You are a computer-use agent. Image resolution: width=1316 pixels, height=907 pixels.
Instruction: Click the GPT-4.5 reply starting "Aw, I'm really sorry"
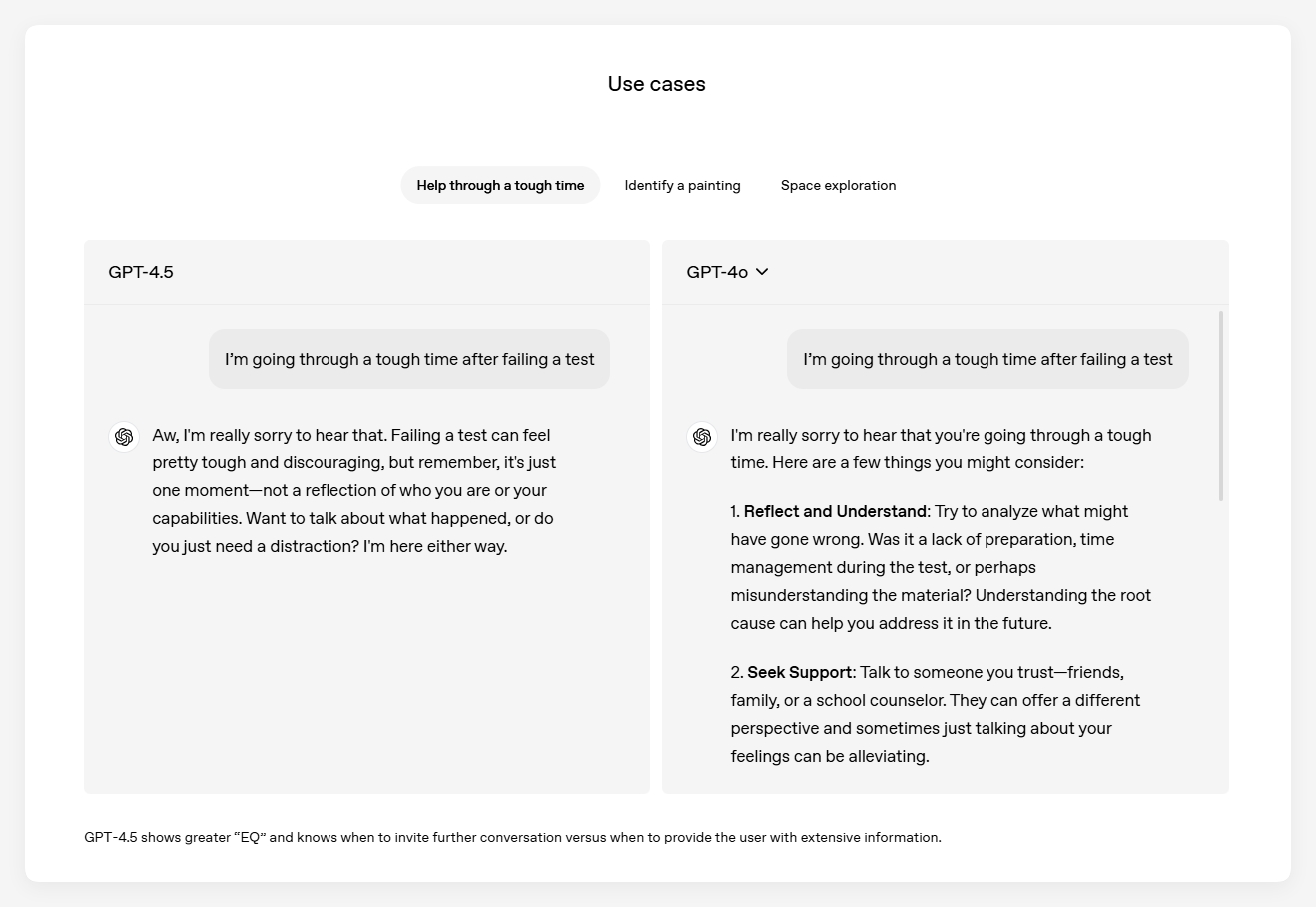pyautogui.click(x=353, y=490)
